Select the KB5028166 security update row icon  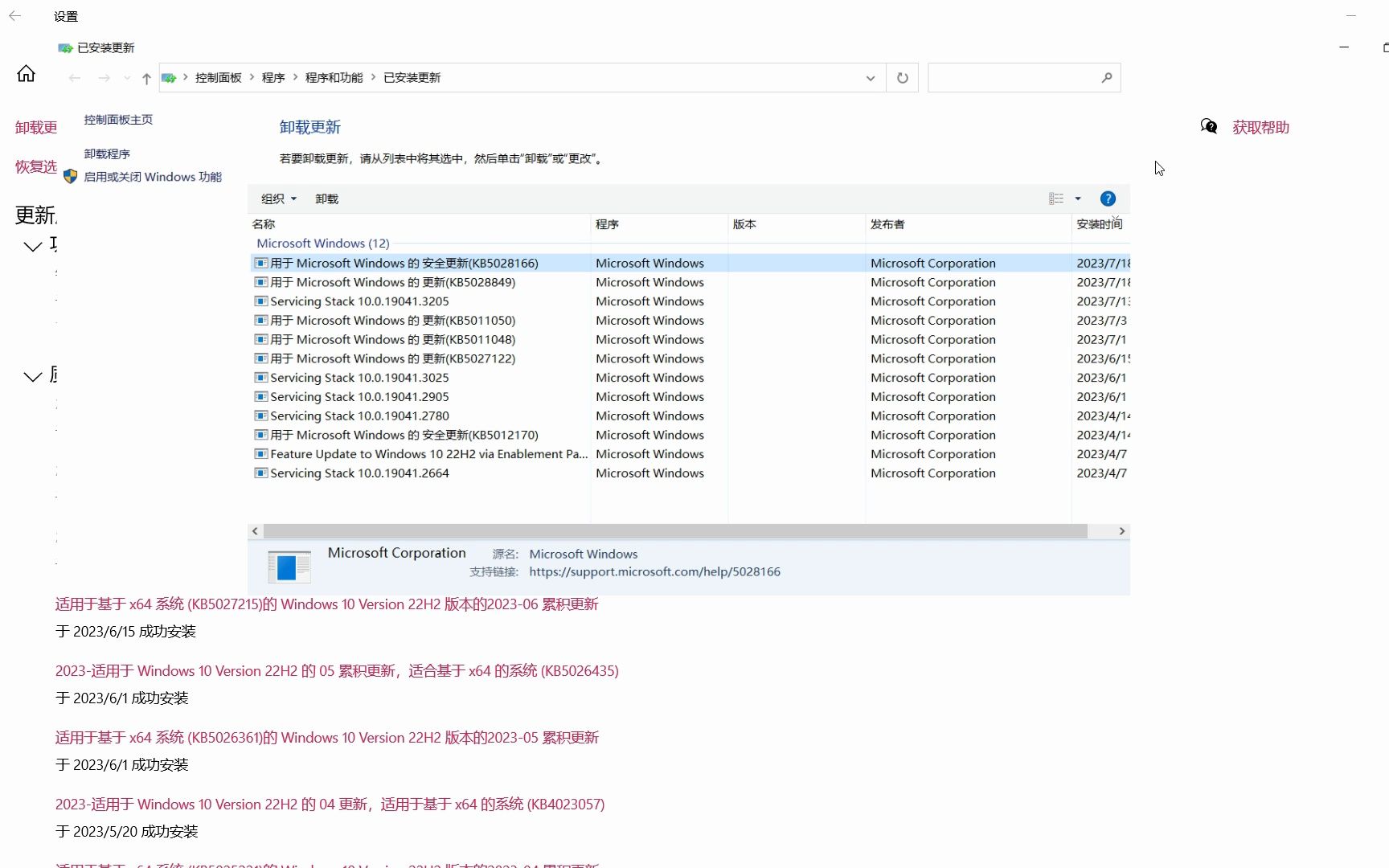pos(261,263)
